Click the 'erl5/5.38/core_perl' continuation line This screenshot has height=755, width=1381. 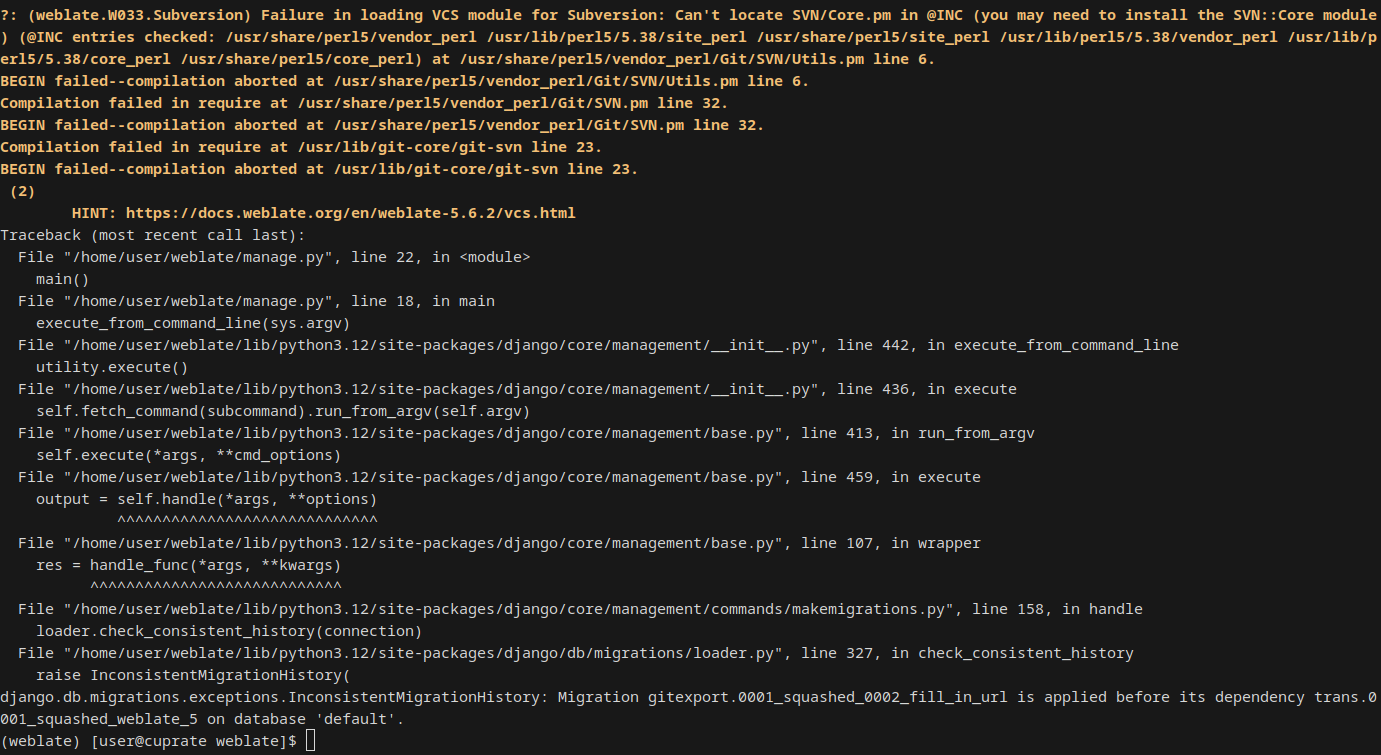pos(468,59)
